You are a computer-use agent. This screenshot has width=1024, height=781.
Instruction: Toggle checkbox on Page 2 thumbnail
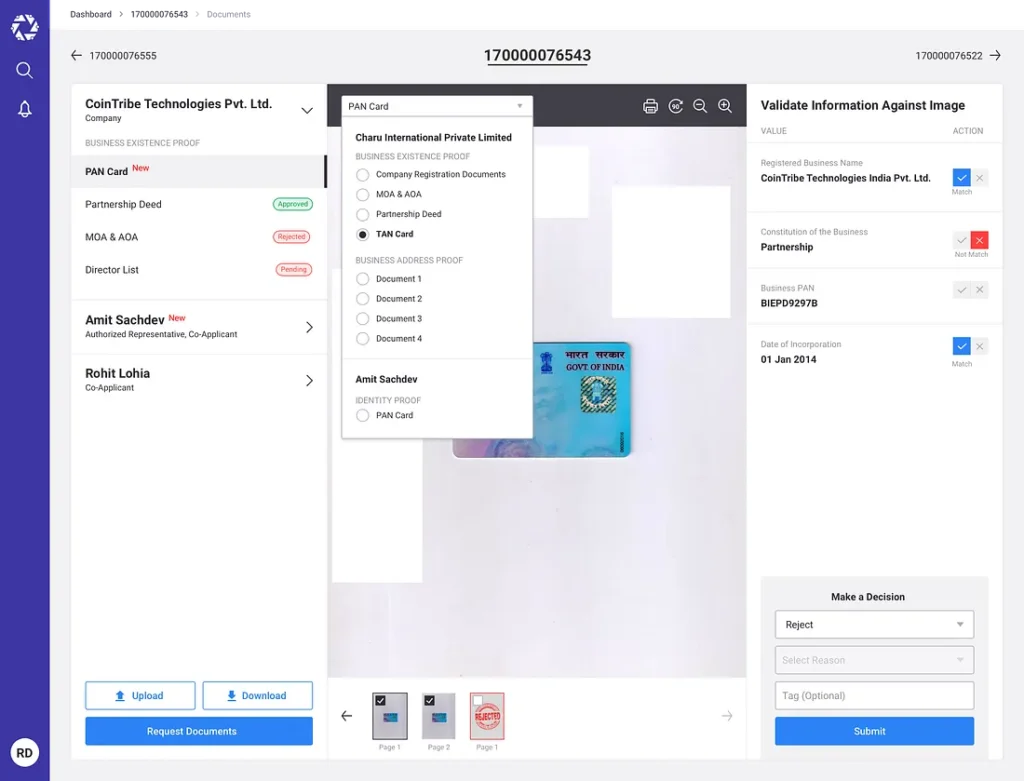point(429,701)
